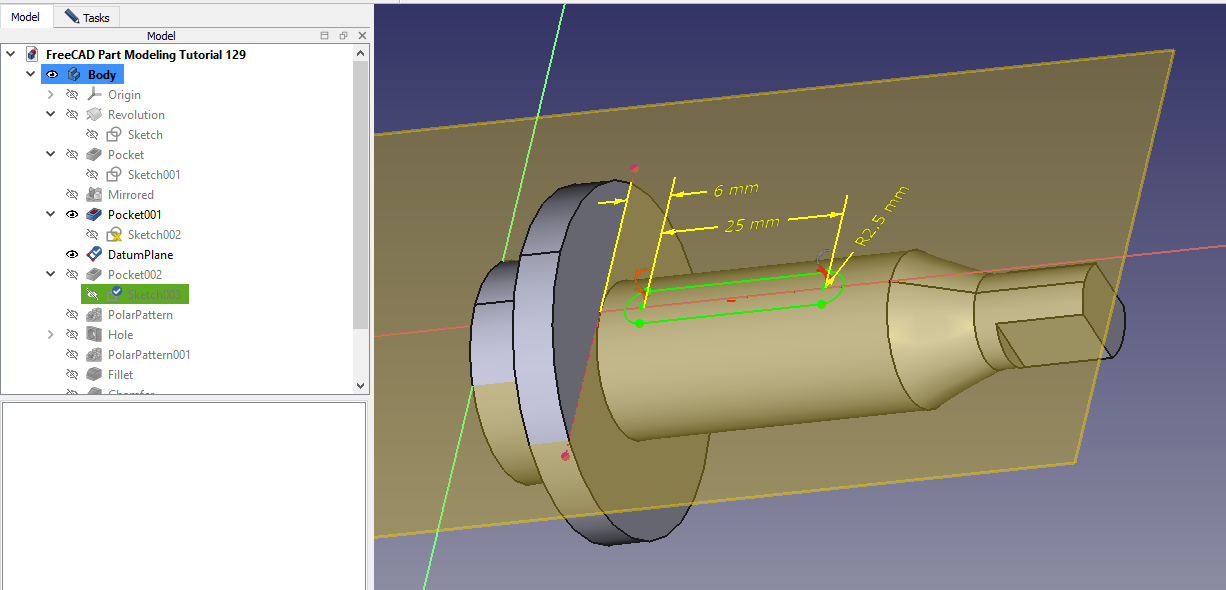Select the DatumPlane icon in model tree
This screenshot has height=590, width=1226.
pyautogui.click(x=94, y=255)
